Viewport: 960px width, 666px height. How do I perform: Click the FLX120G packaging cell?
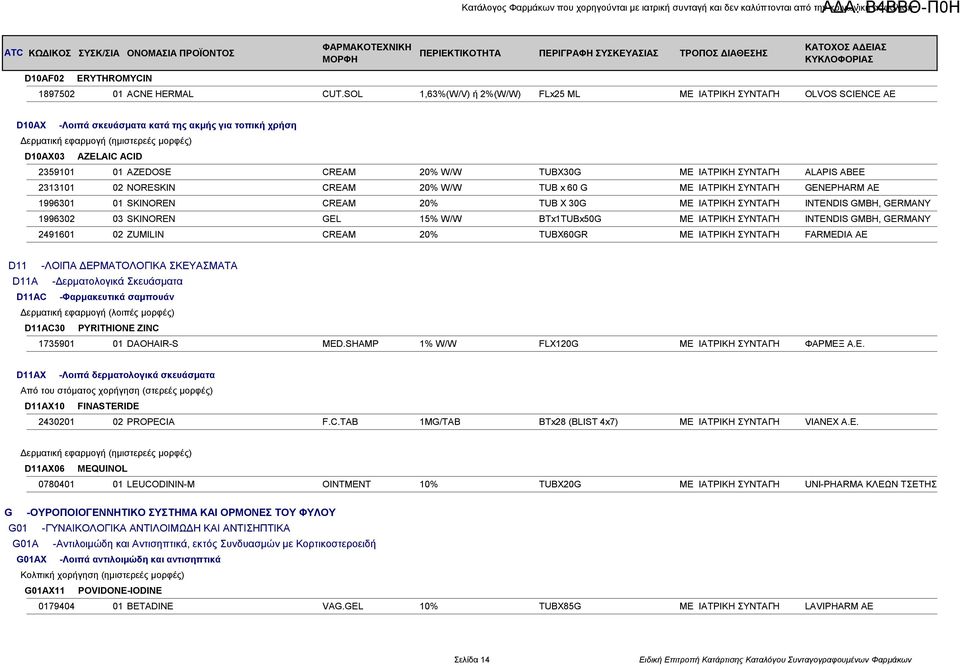[x=558, y=344]
